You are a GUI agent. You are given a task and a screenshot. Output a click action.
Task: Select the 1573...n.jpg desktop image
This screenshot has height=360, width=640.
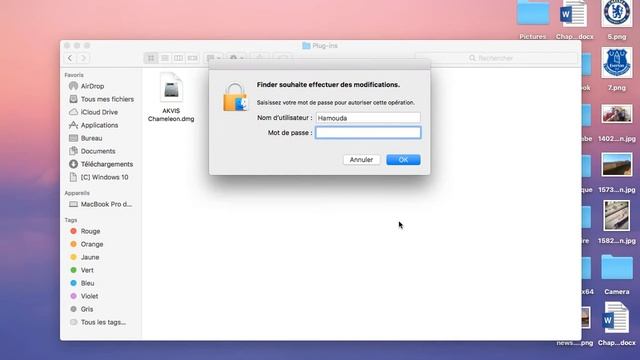pos(617,164)
